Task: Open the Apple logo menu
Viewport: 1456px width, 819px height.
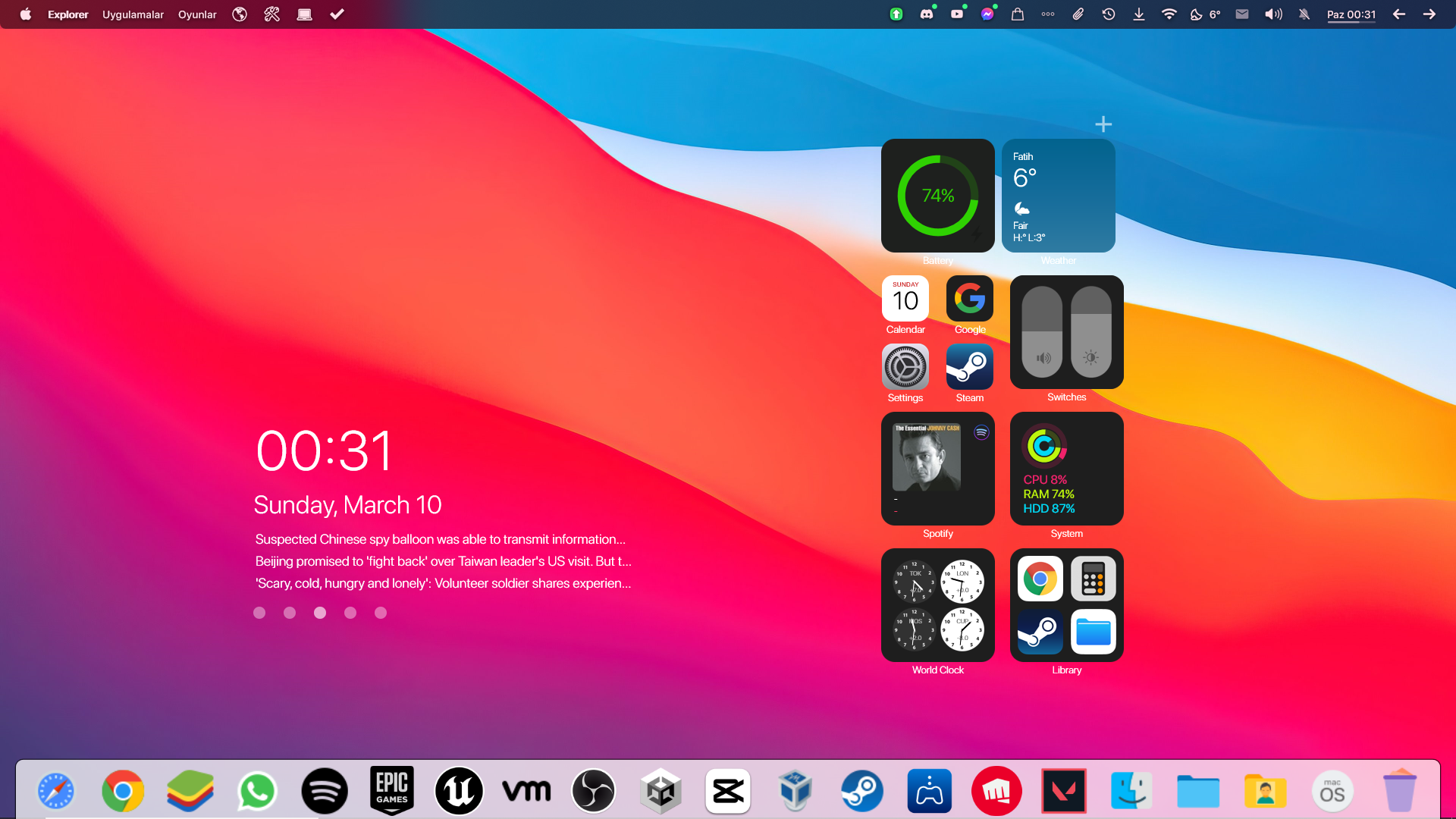Action: (25, 14)
